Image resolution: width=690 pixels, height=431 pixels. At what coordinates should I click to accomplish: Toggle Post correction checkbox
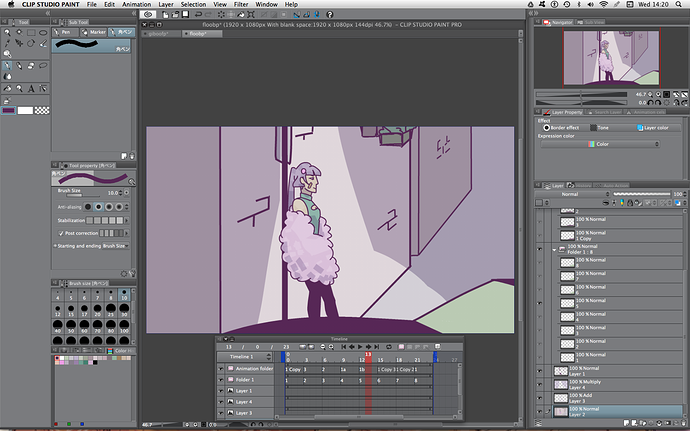(x=60, y=232)
